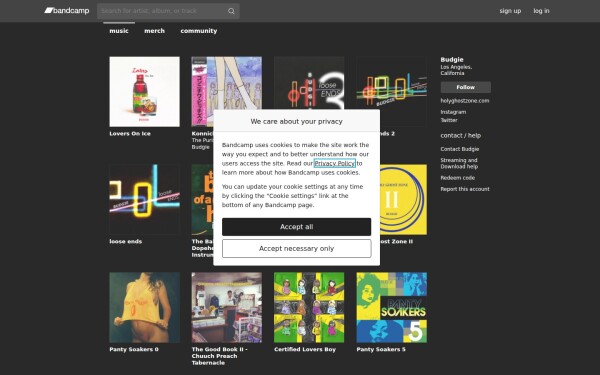This screenshot has width=600, height=375.
Task: Open the log in link
Action: coord(541,11)
